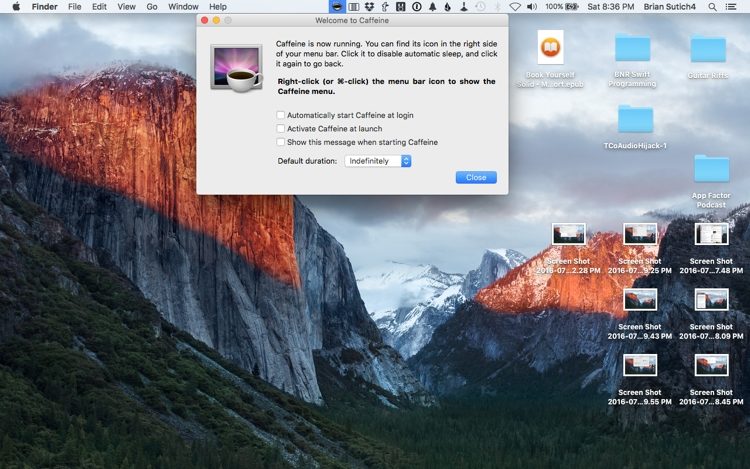The width and height of the screenshot is (750, 469).
Task: Select Screen Shot 2016-07…2.28 PM thumbnail
Action: pyautogui.click(x=568, y=234)
